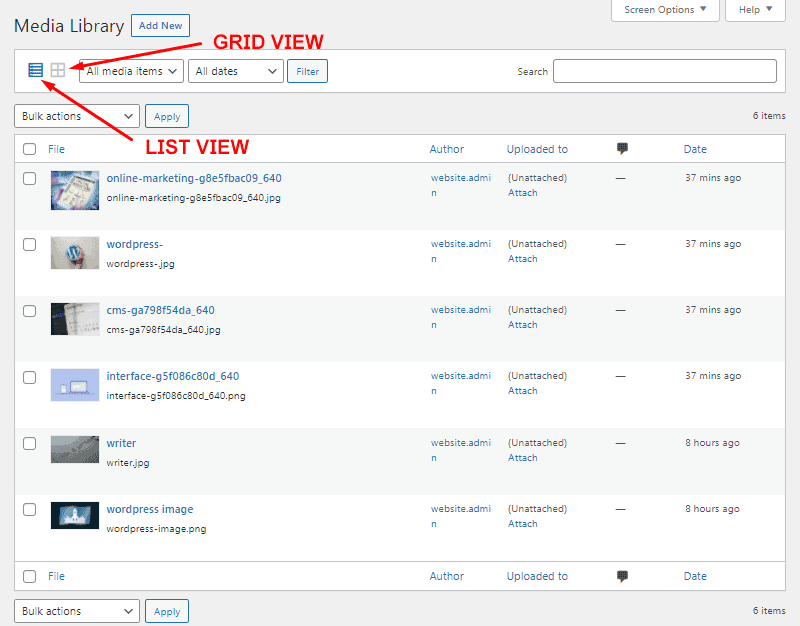Sort media by Date column

(x=695, y=148)
